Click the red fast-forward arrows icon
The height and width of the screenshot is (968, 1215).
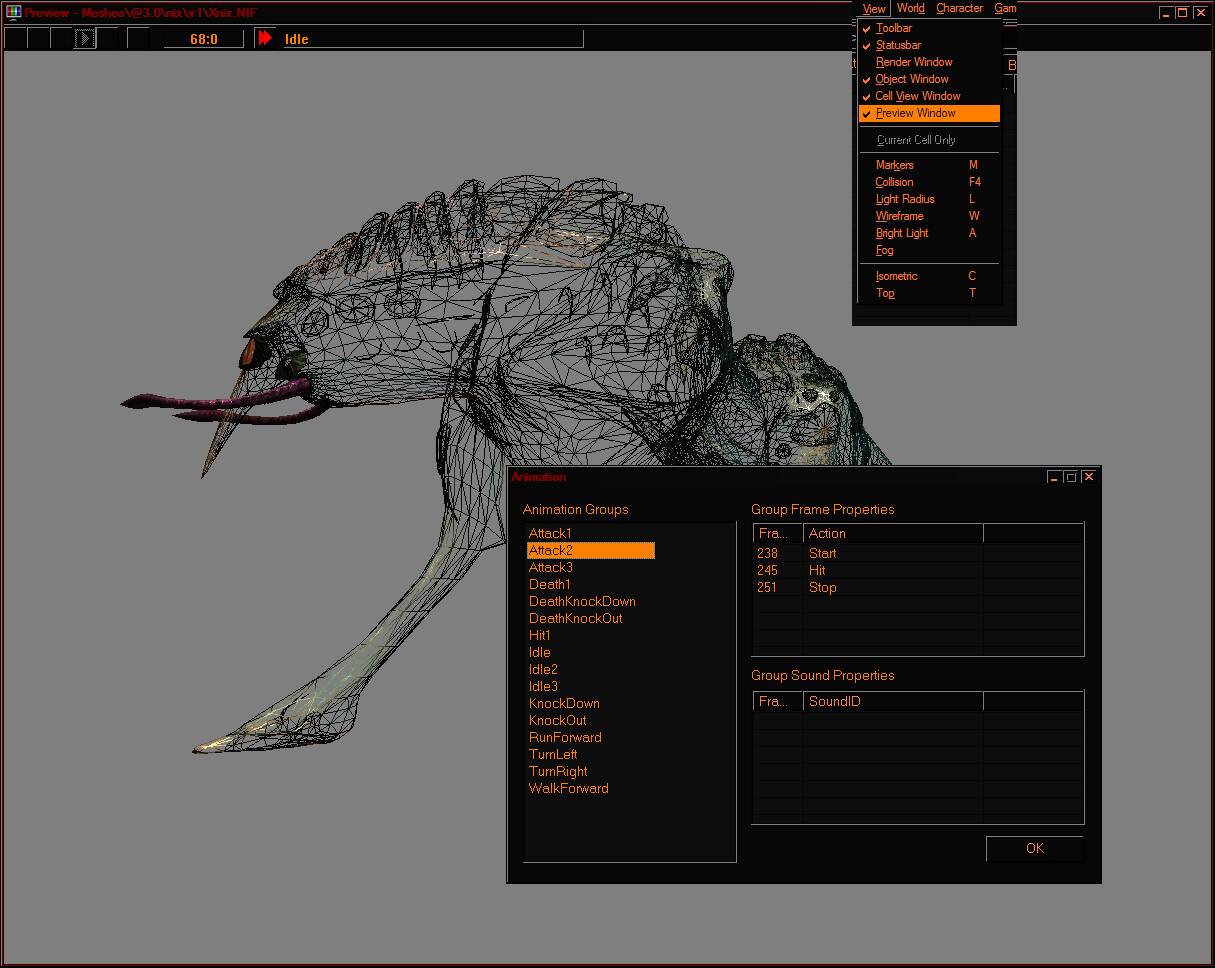click(265, 38)
